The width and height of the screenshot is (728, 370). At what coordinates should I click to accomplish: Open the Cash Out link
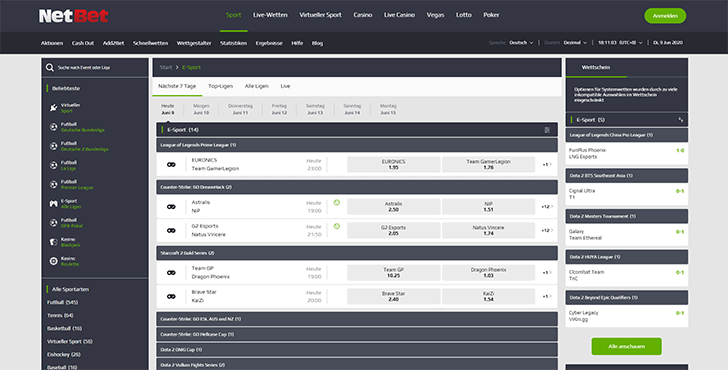click(x=83, y=43)
